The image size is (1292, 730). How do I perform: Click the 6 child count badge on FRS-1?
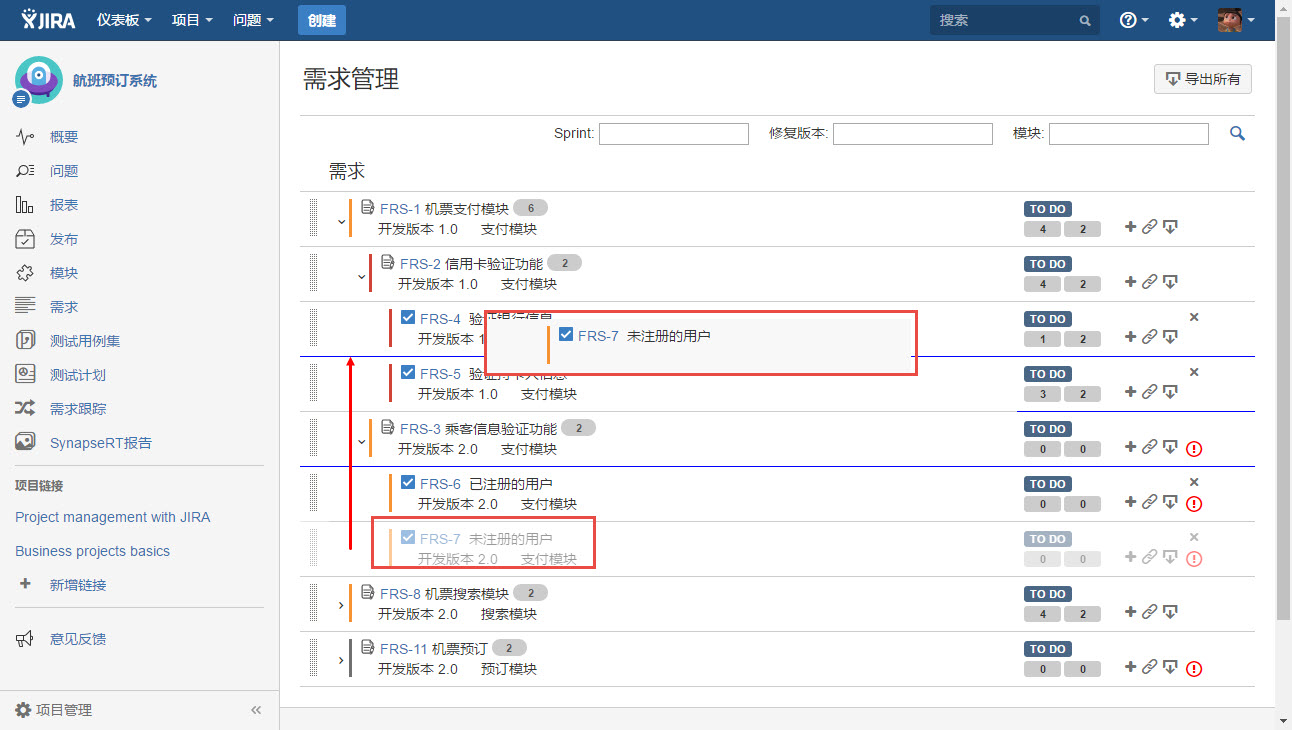[530, 209]
